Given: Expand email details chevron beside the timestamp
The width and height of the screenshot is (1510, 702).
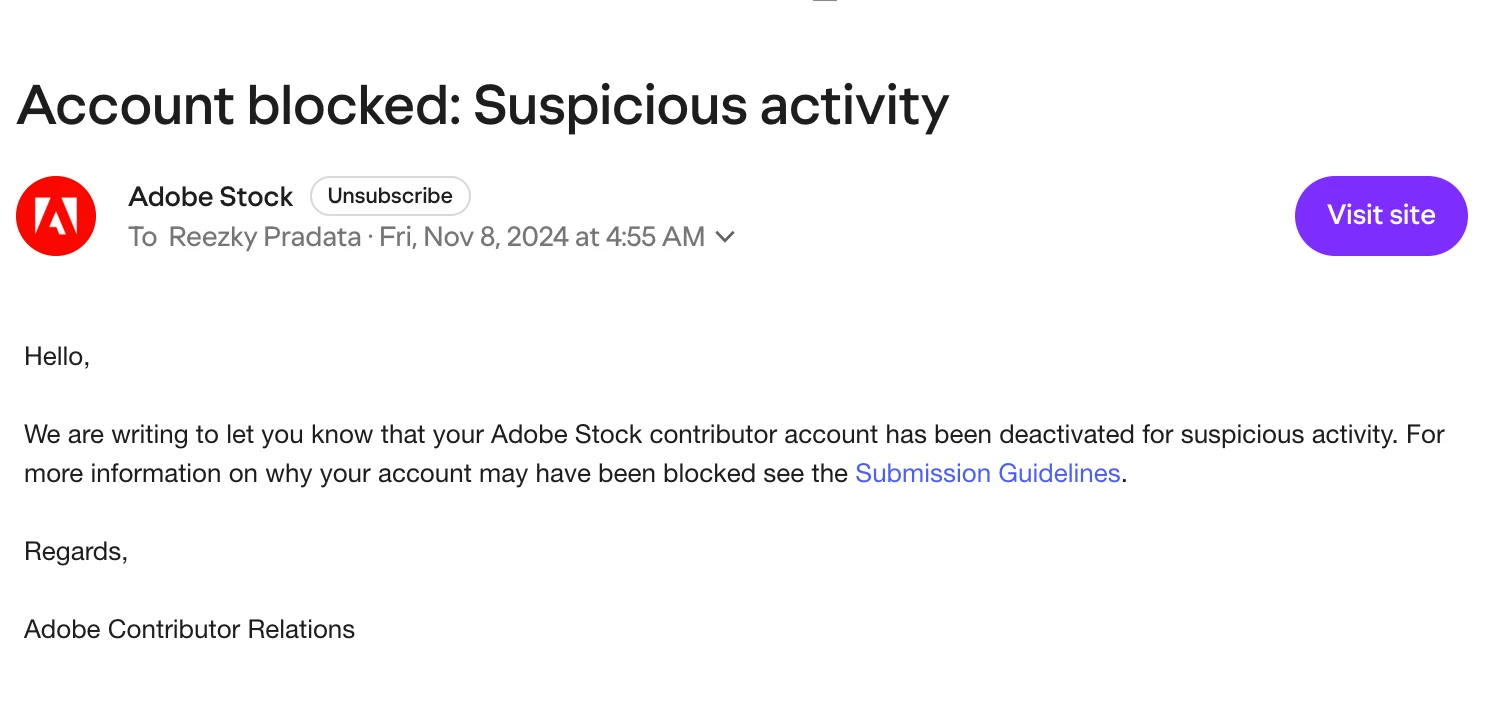Looking at the screenshot, I should (x=726, y=237).
